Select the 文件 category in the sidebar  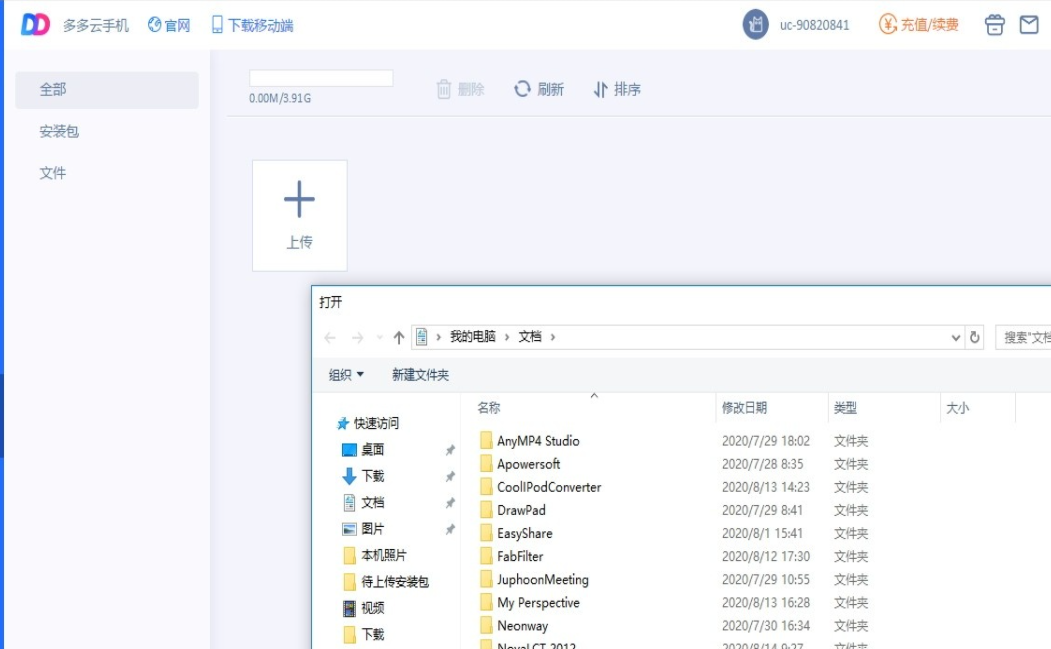(x=52, y=173)
